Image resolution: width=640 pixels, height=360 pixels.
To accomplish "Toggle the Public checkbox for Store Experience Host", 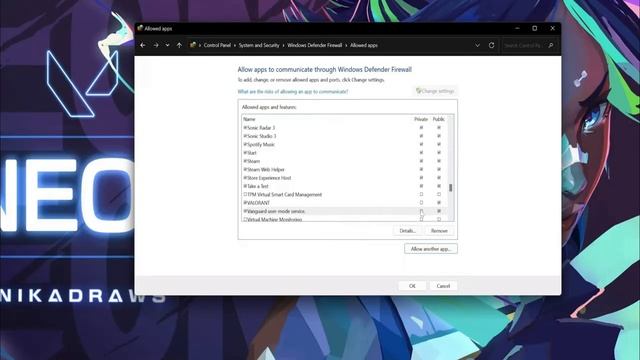I will coord(439,178).
